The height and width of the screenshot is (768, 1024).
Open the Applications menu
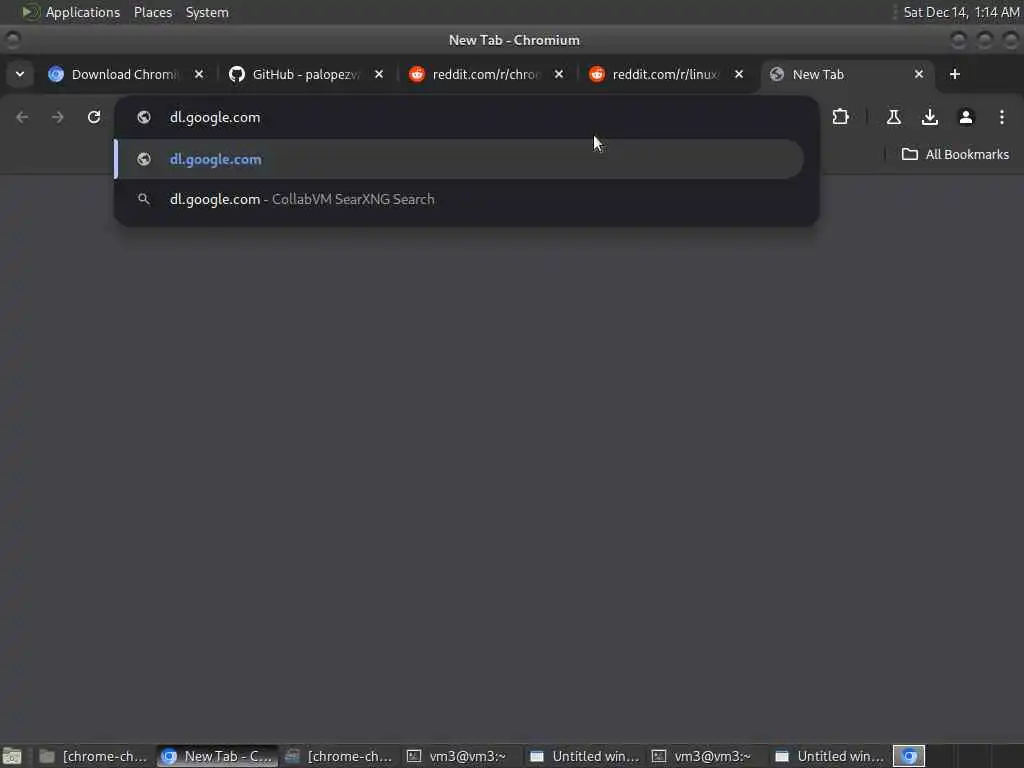point(82,12)
